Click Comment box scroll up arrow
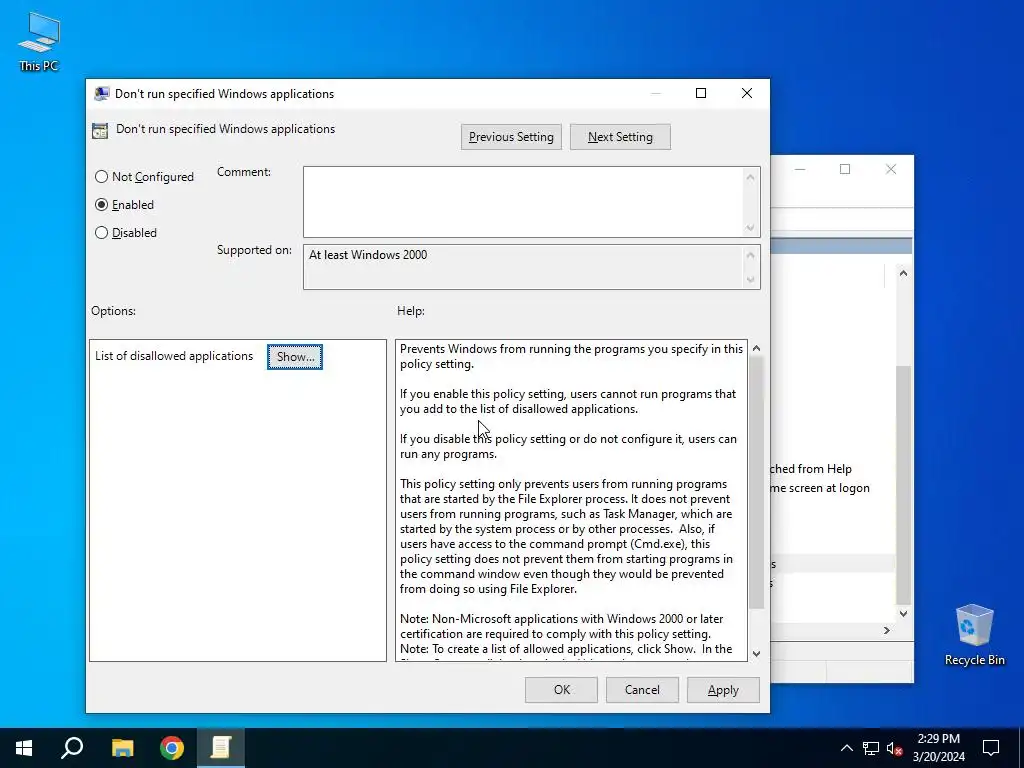This screenshot has height=768, width=1024. pyautogui.click(x=750, y=178)
